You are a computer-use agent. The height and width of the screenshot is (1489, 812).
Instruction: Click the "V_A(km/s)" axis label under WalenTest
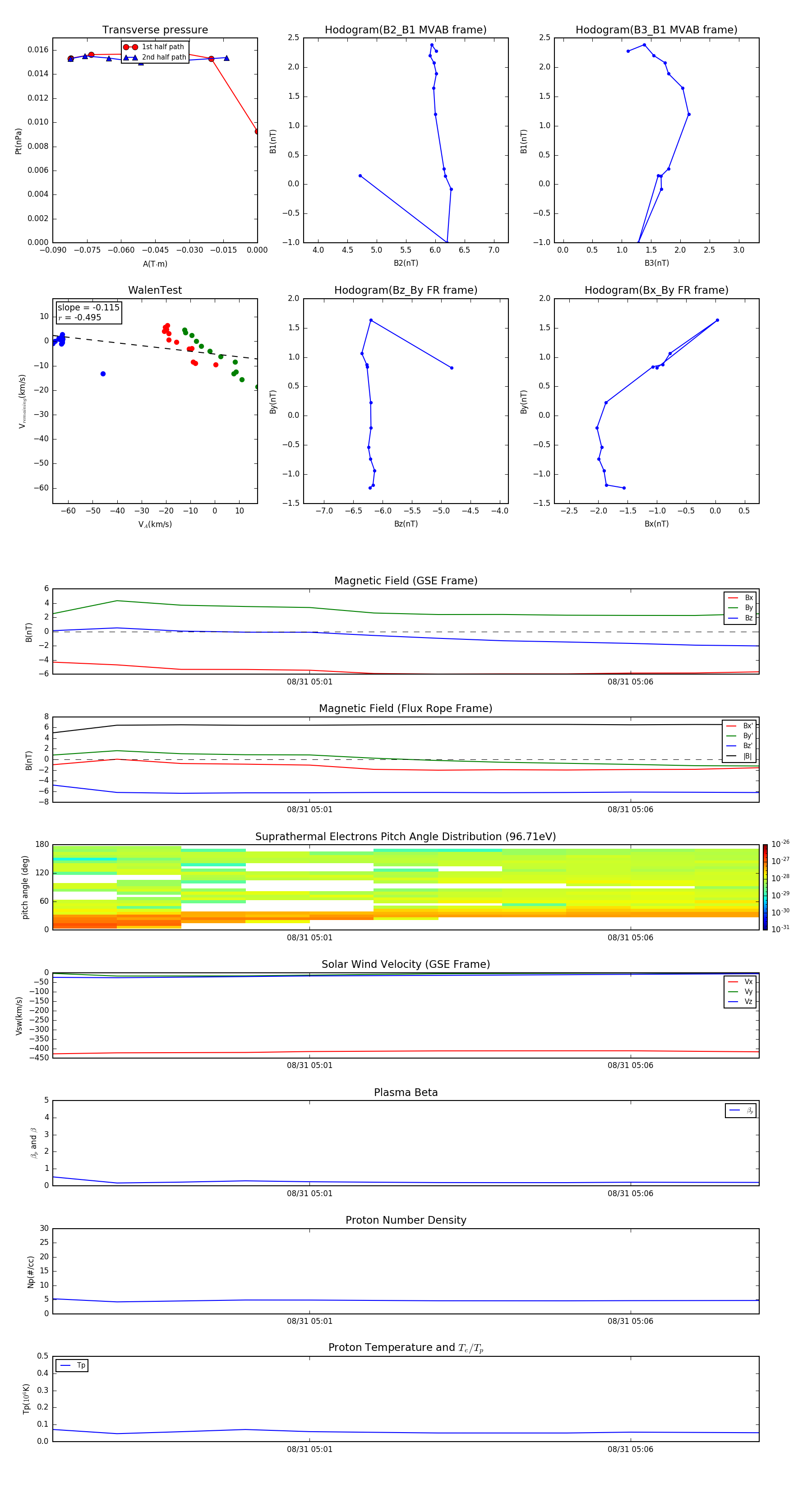155,524
